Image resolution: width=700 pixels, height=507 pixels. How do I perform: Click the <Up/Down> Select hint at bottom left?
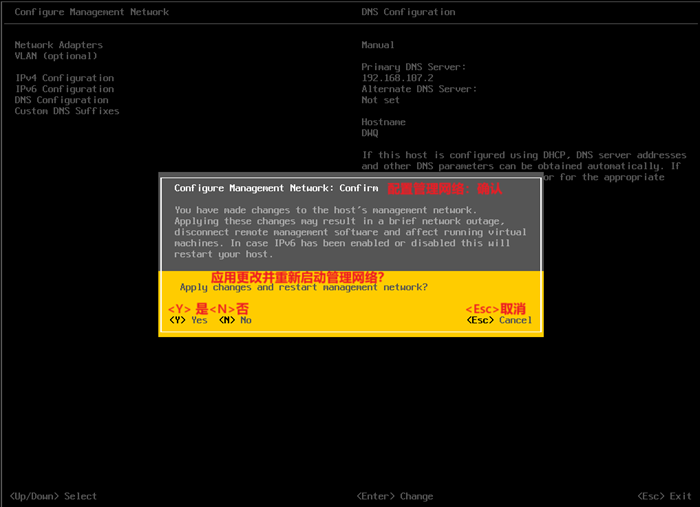[x=53, y=496]
